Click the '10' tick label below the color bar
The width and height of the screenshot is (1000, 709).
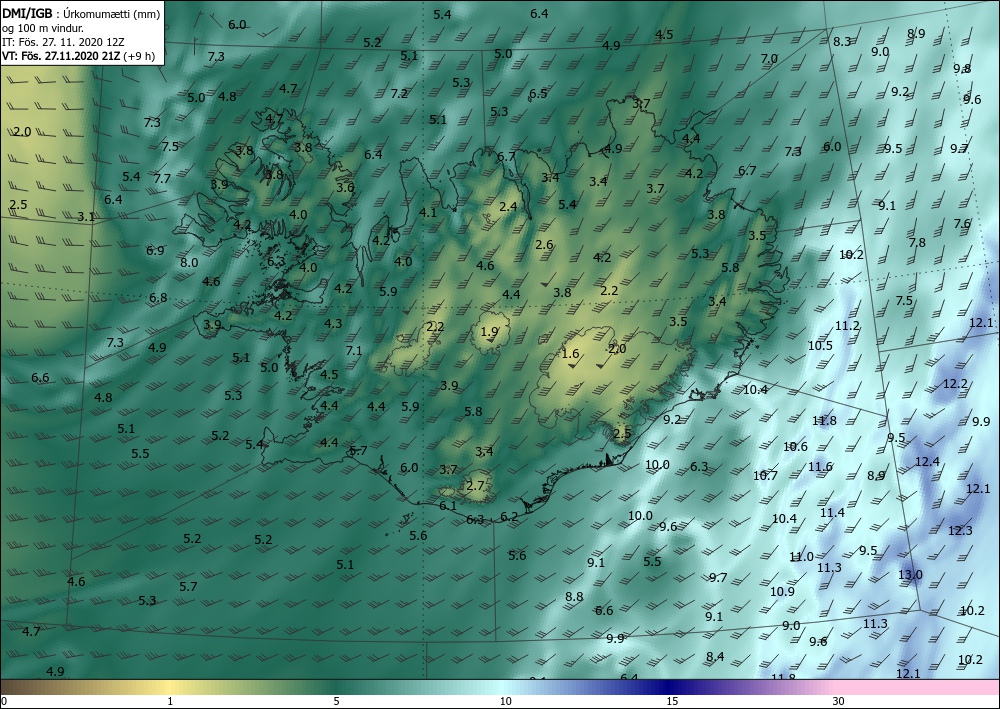(x=505, y=701)
